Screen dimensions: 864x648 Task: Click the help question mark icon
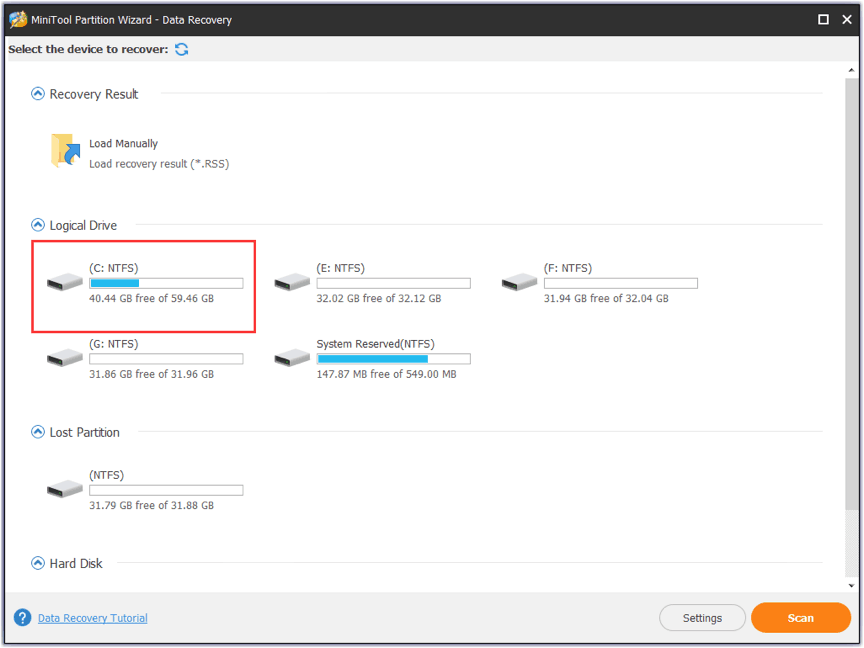22,618
